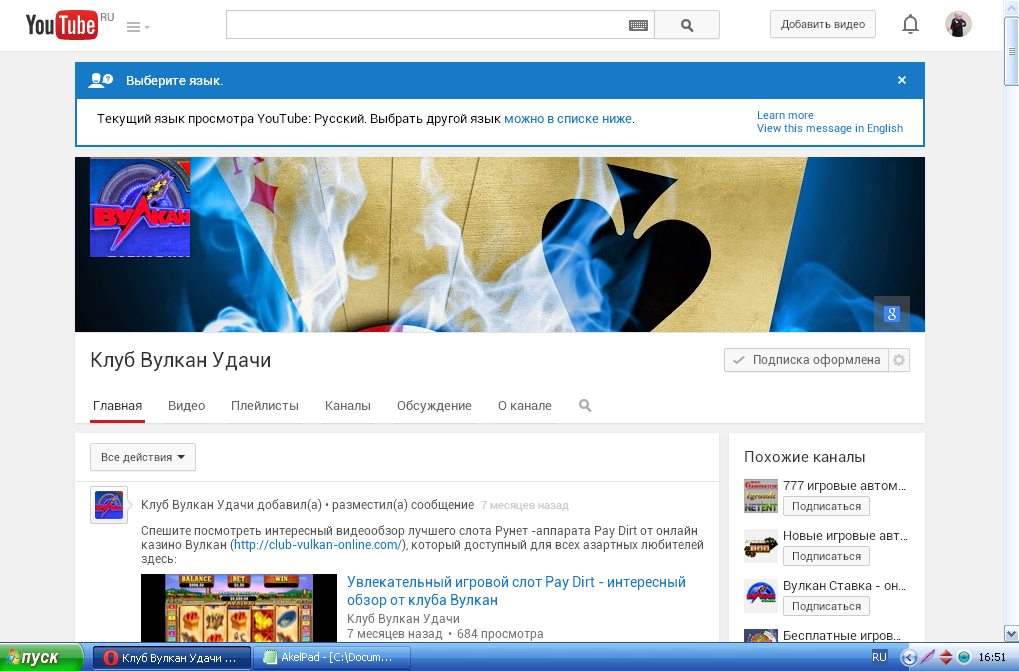Click the feather tray icon
Viewport: 1019px width, 671px height.
coord(927,657)
